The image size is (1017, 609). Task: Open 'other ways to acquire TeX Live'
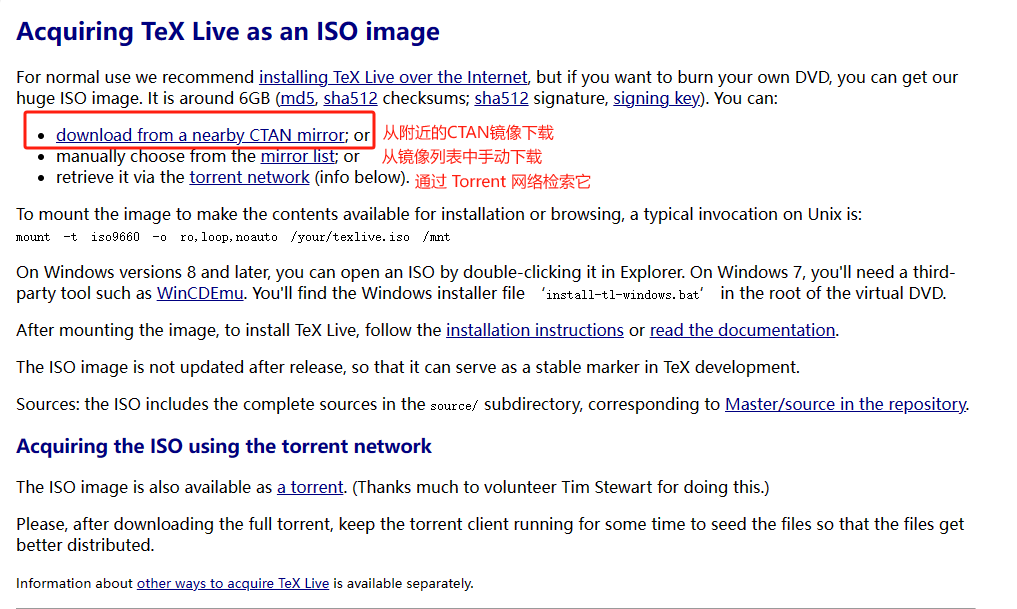tap(233, 583)
